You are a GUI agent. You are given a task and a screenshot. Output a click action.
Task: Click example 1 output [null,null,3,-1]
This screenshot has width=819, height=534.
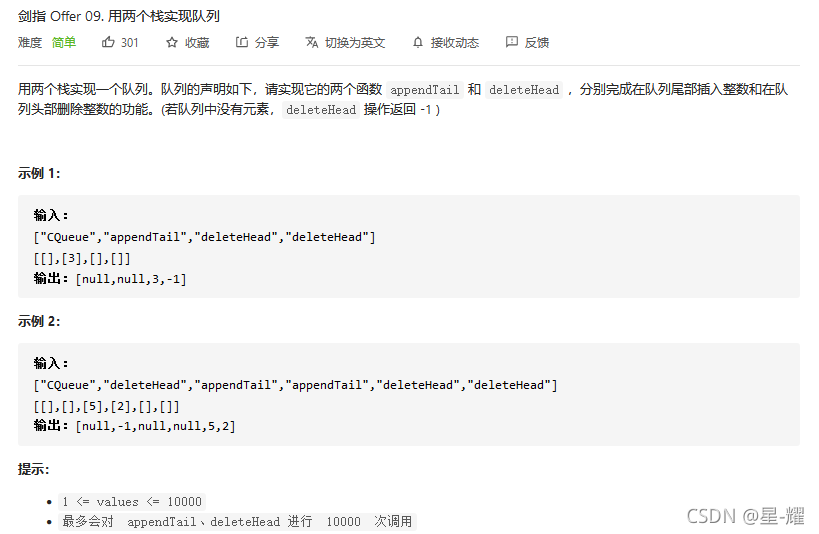[131, 279]
